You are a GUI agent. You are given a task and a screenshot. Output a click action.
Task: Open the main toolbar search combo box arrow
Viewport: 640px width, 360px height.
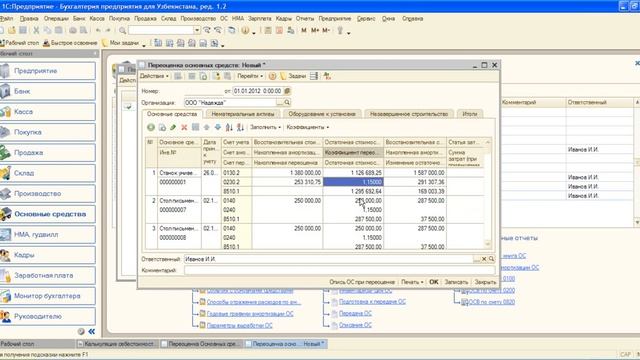[x=197, y=31]
